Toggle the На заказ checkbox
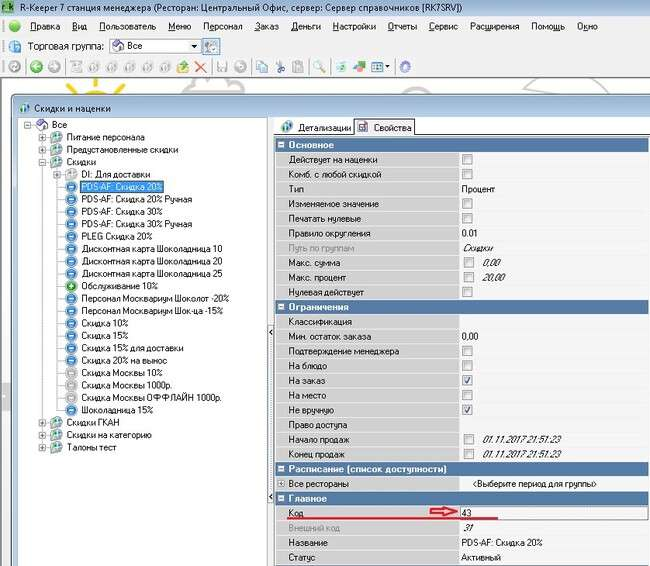Viewport: 650px width, 566px height. click(467, 381)
